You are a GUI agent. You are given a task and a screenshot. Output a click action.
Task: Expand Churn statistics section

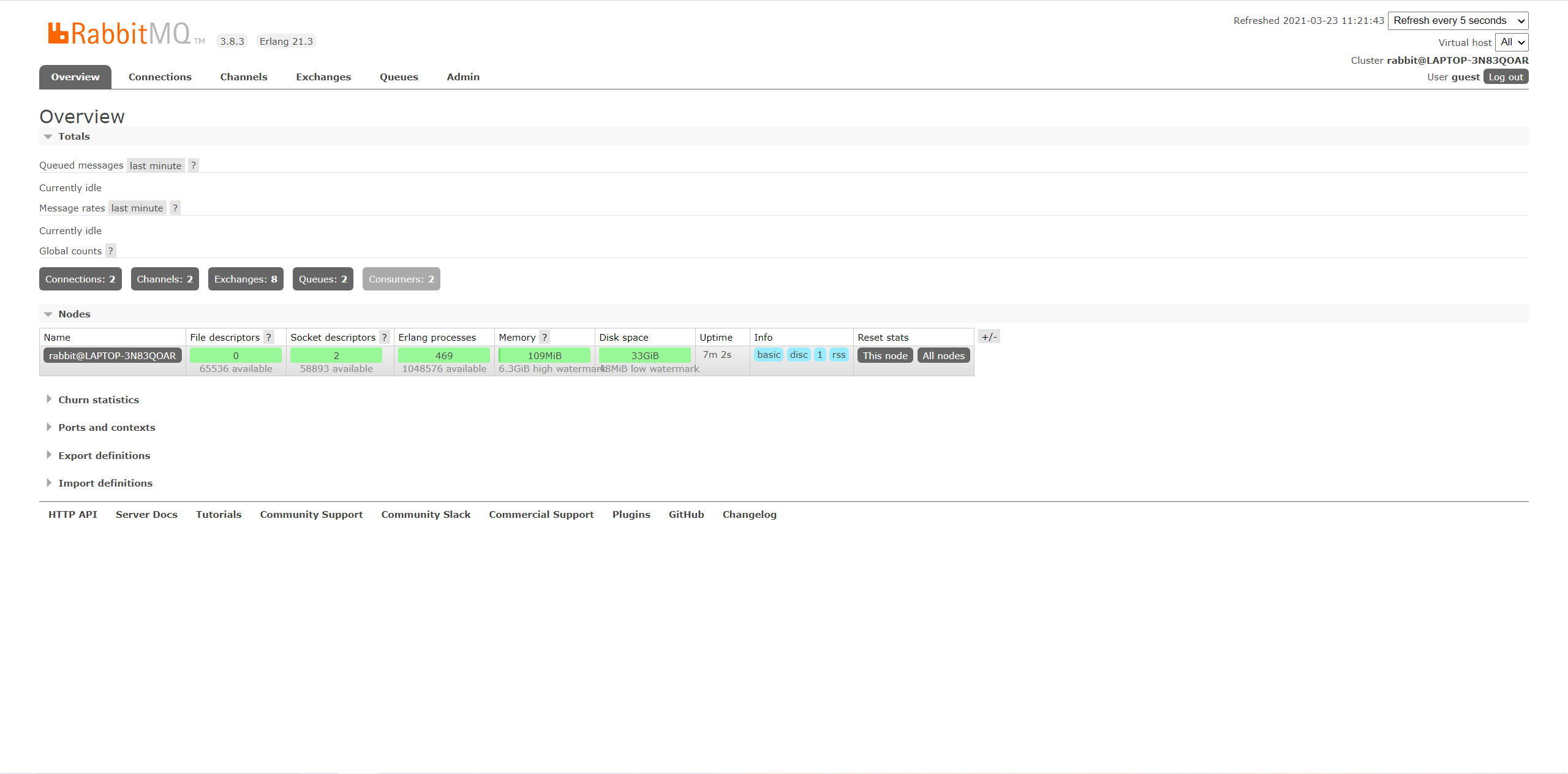pos(99,400)
